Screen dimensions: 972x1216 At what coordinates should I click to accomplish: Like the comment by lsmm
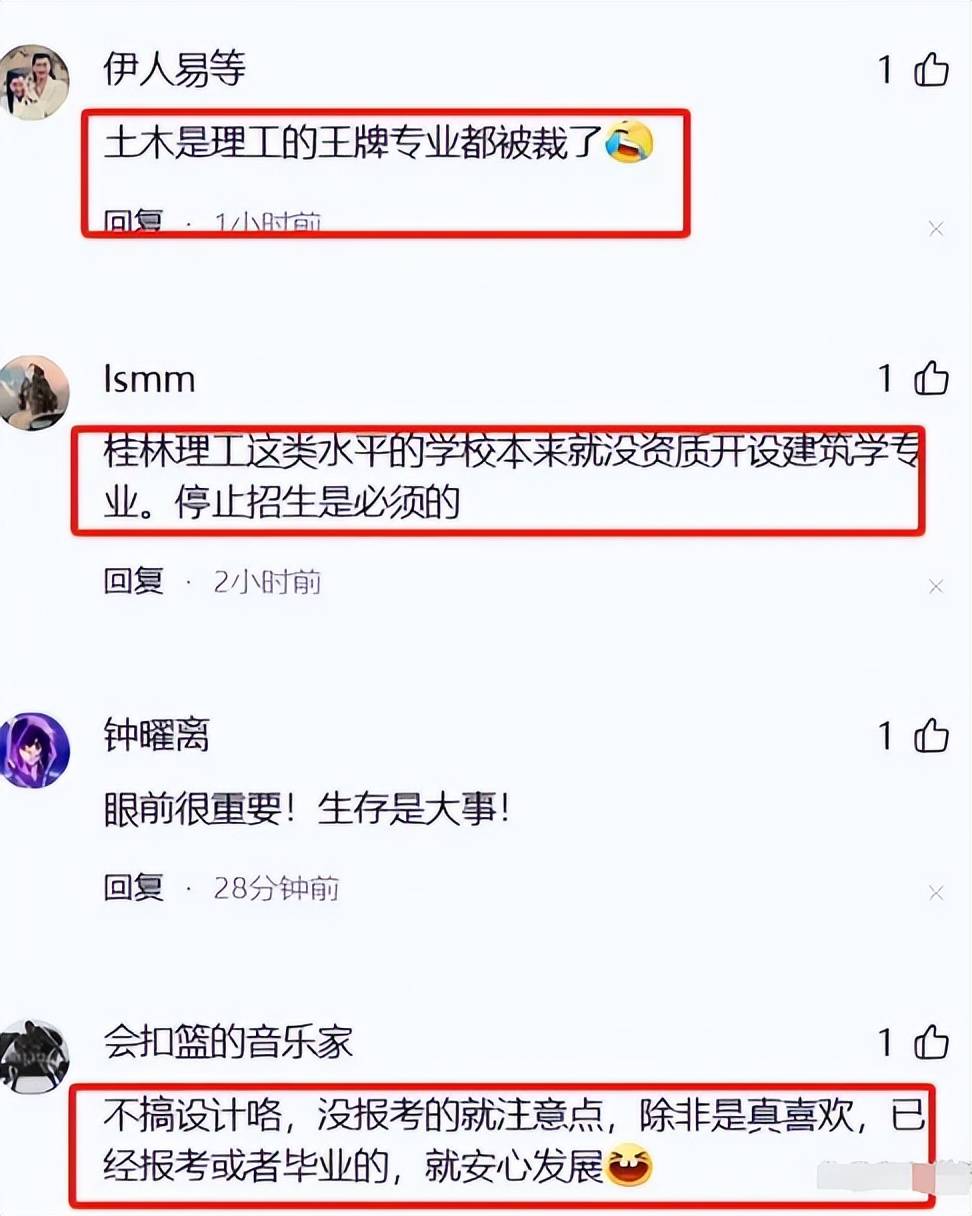931,378
